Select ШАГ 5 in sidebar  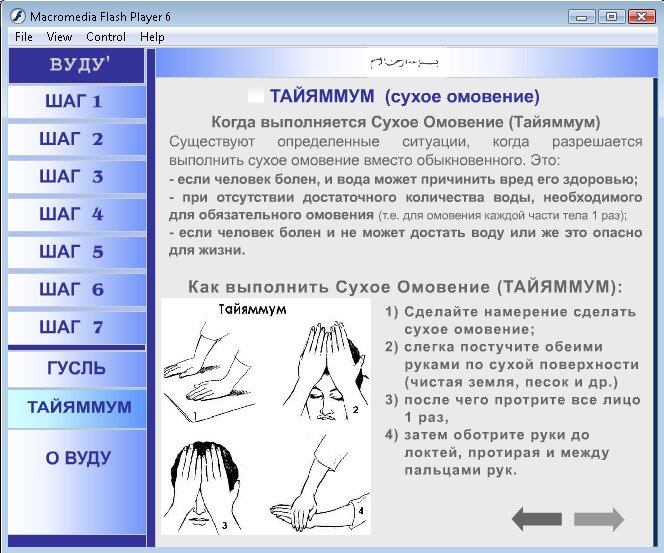pos(77,252)
